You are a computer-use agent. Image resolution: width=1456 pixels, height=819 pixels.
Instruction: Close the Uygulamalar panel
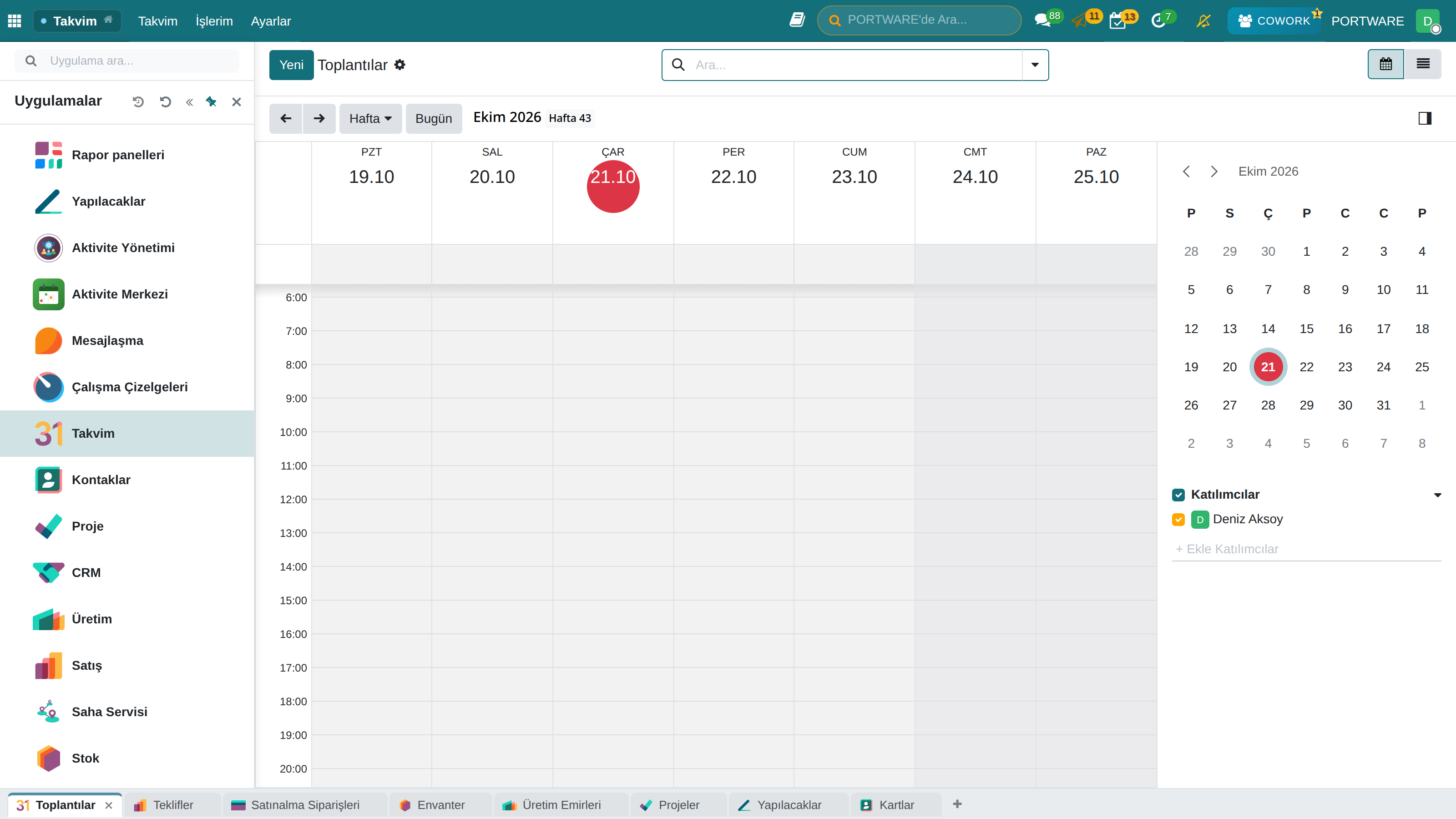pyautogui.click(x=236, y=102)
